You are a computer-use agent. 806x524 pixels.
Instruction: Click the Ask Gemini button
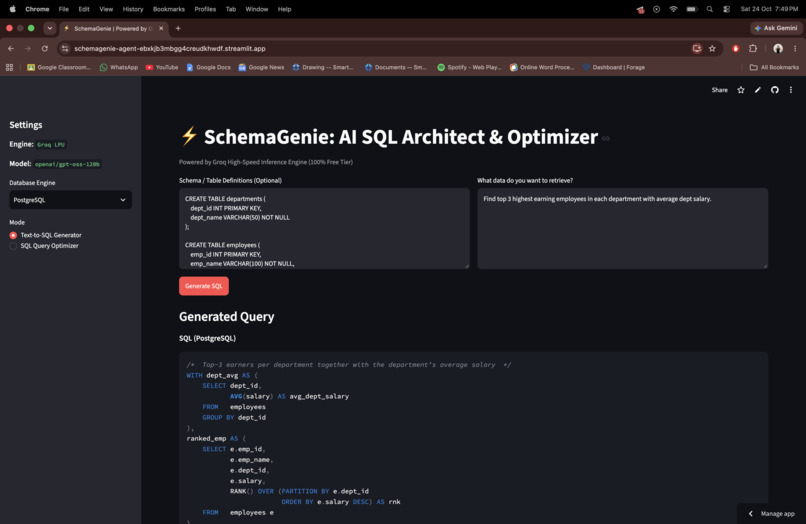[776, 28]
